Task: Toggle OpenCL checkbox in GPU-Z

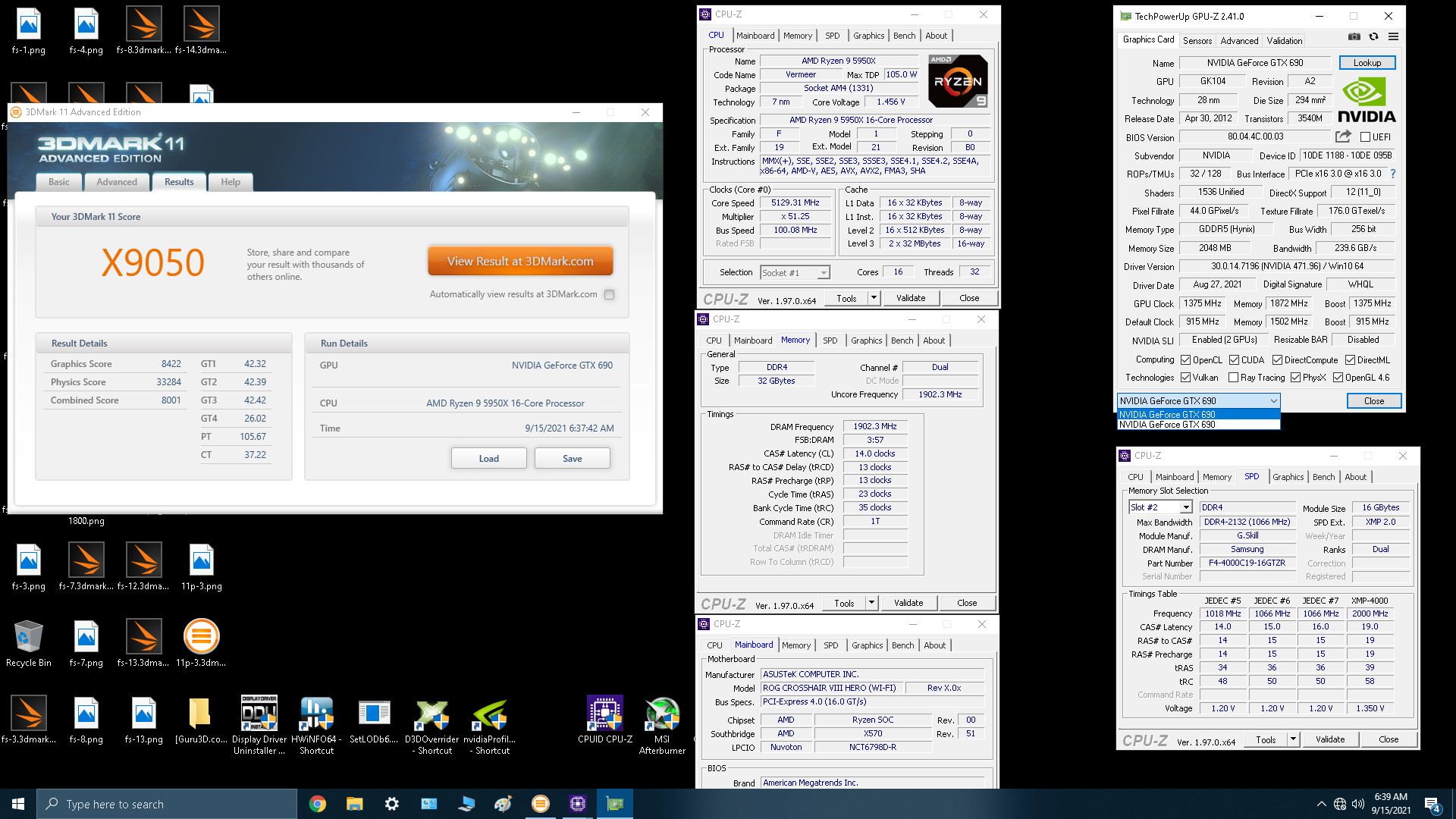Action: (x=1185, y=360)
